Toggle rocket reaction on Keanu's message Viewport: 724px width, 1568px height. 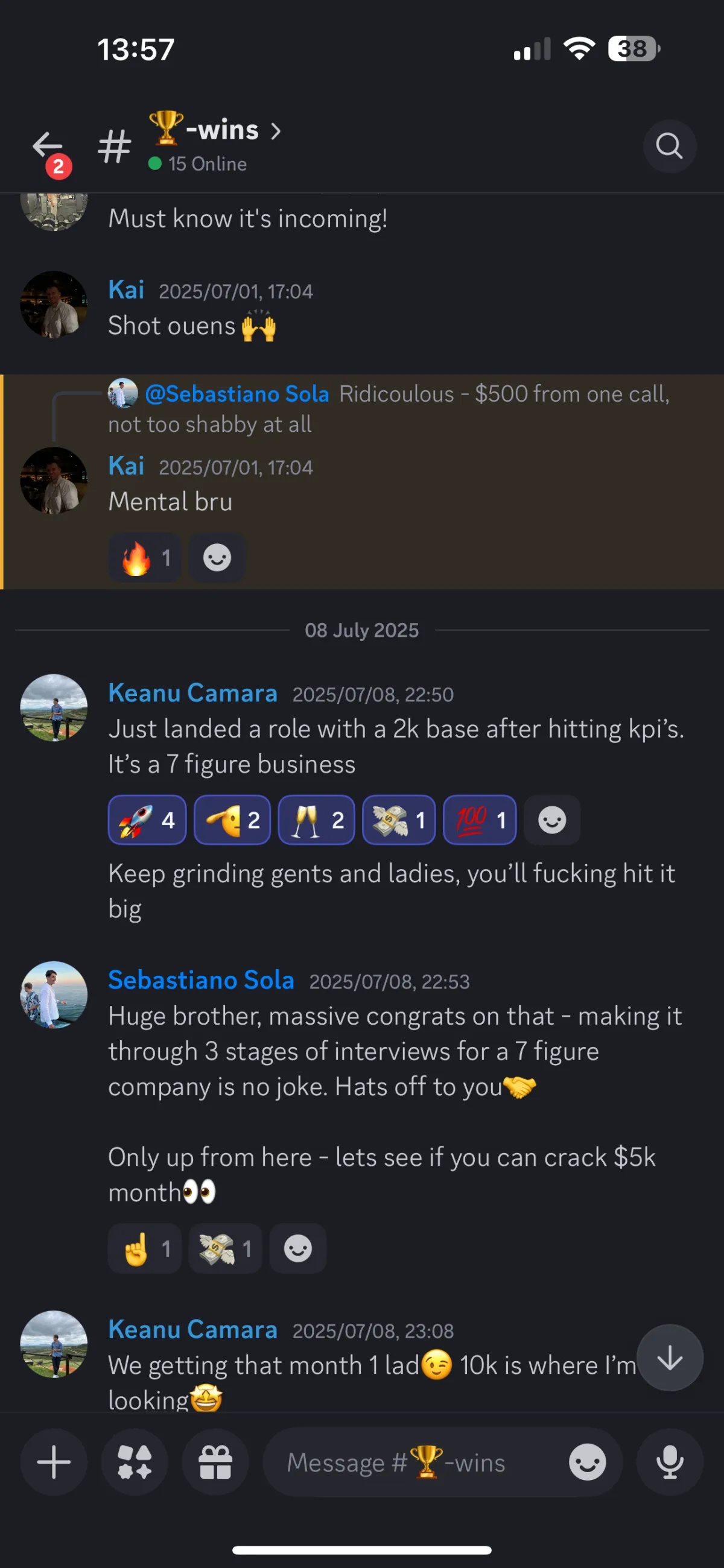pyautogui.click(x=147, y=820)
